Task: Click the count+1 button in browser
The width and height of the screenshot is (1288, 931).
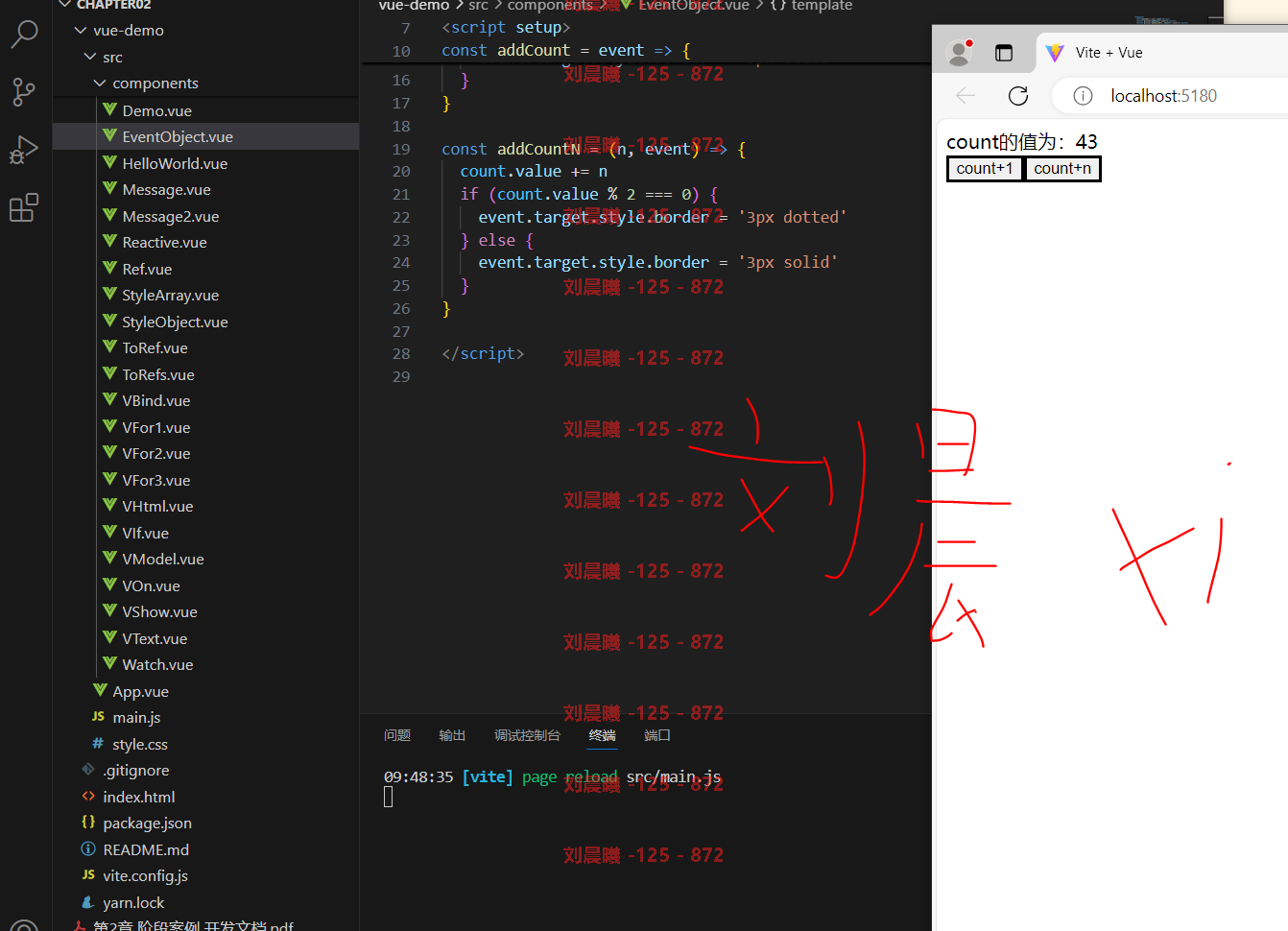Action: (985, 169)
